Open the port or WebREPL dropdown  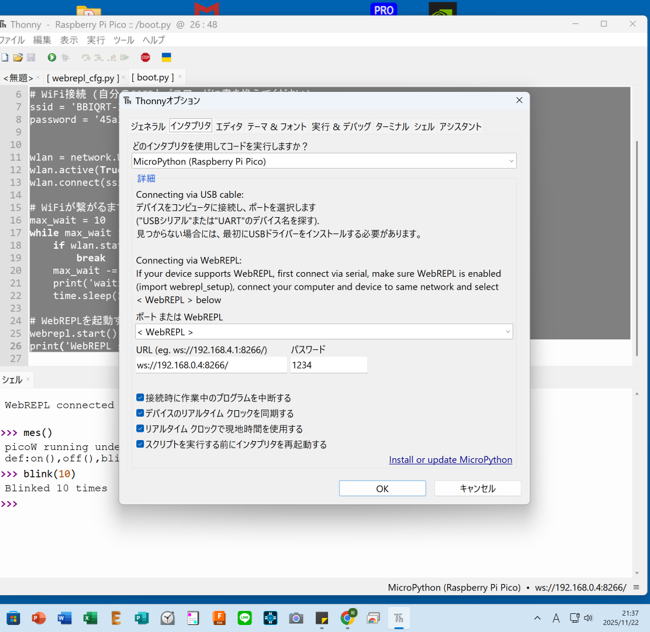coord(324,332)
